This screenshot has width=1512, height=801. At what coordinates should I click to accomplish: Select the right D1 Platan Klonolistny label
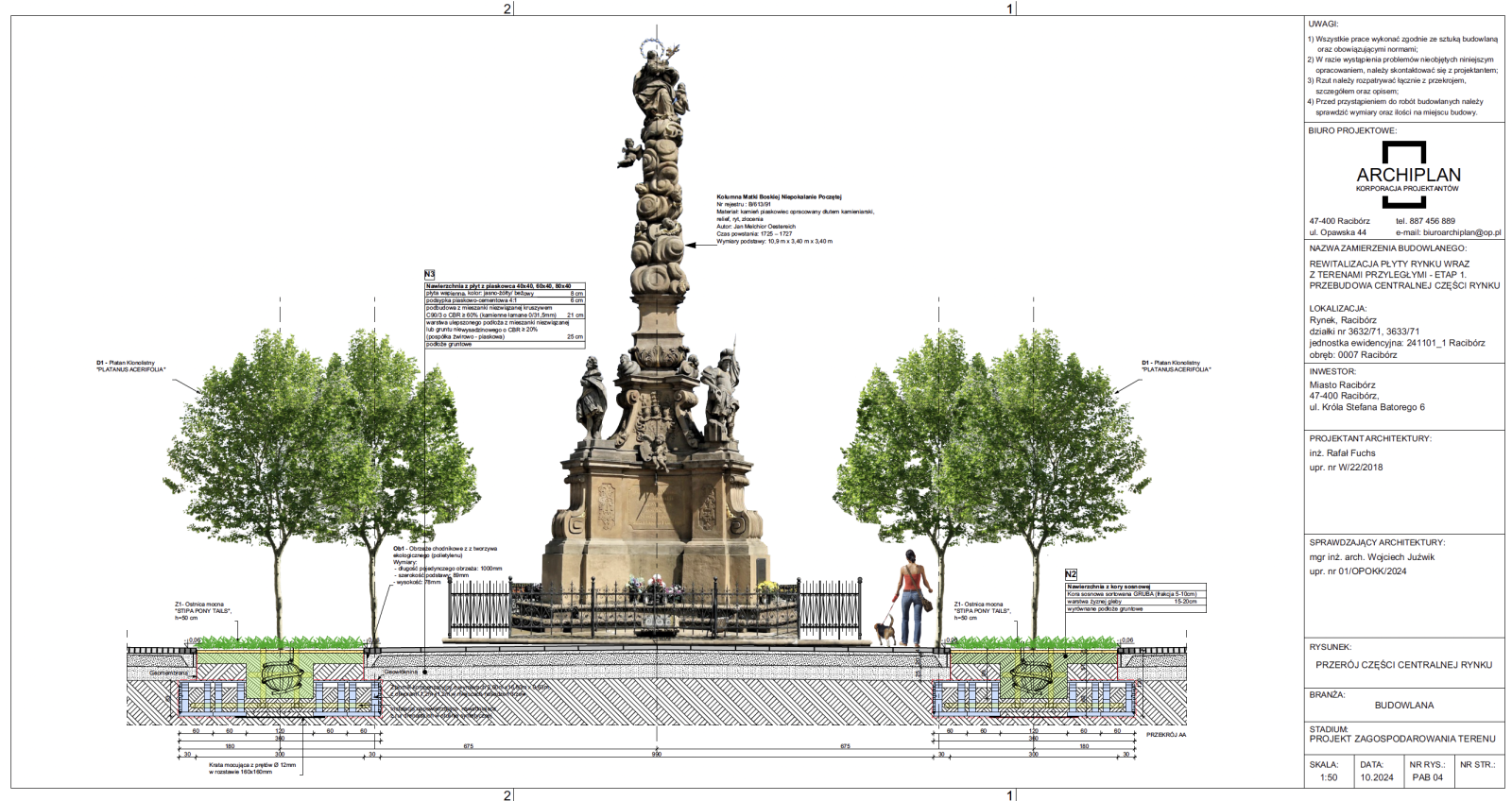(1175, 366)
